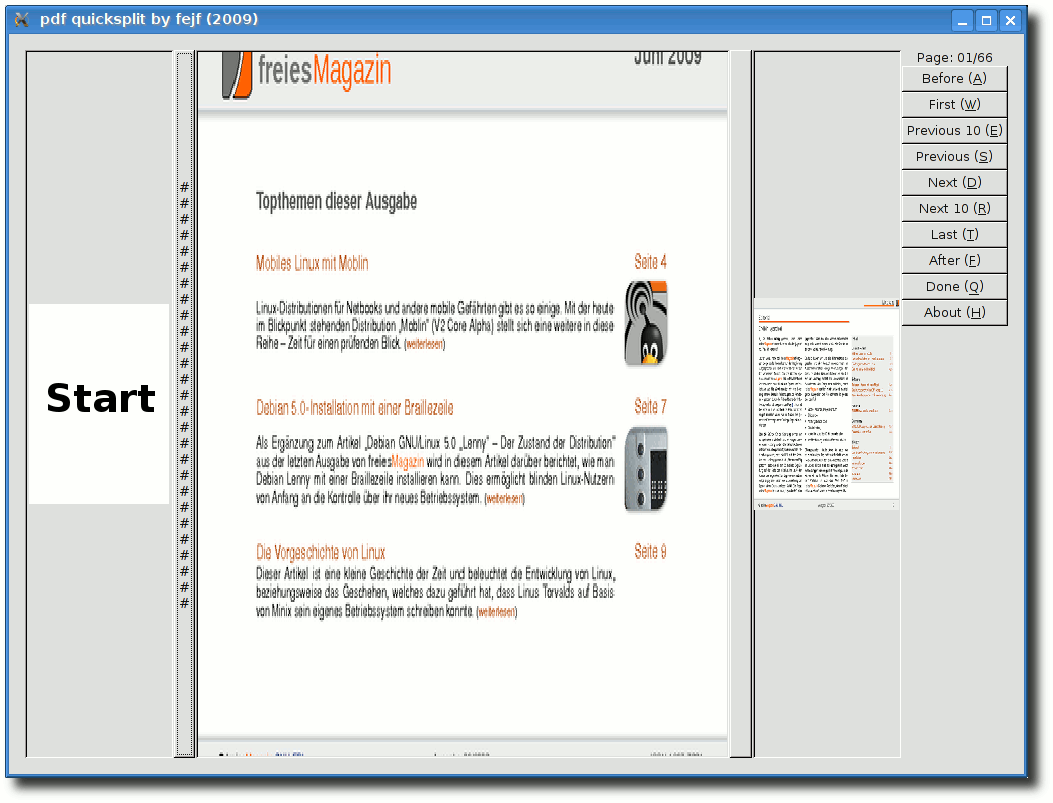Viewport: 1053px width, 803px height.
Task: Click the Braille device article image
Action: pyautogui.click(x=646, y=469)
